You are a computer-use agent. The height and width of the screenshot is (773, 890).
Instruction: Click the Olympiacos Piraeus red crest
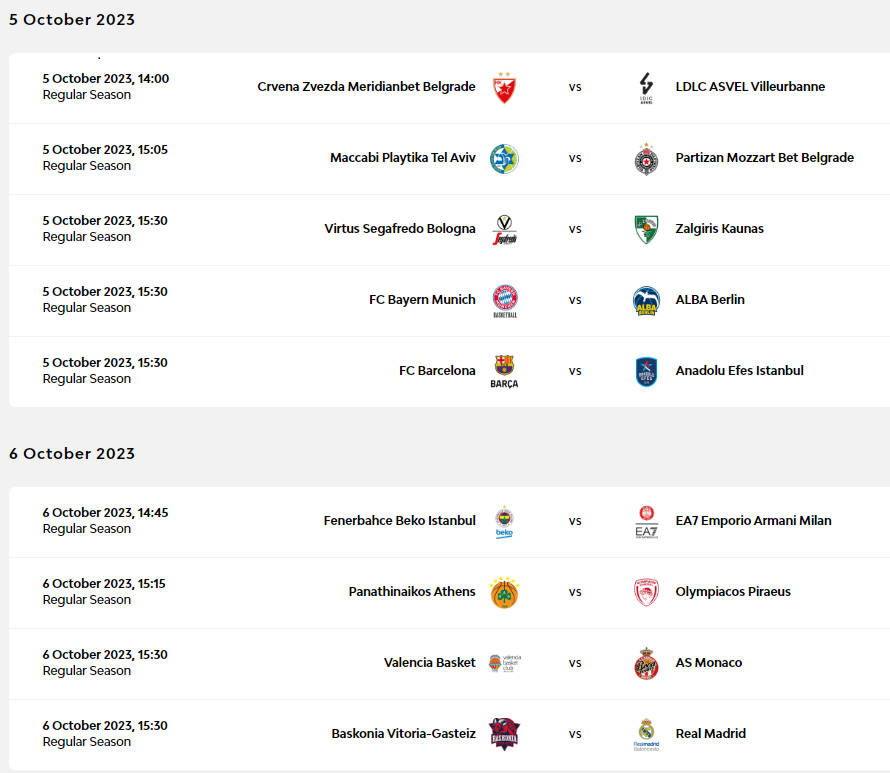tap(646, 593)
